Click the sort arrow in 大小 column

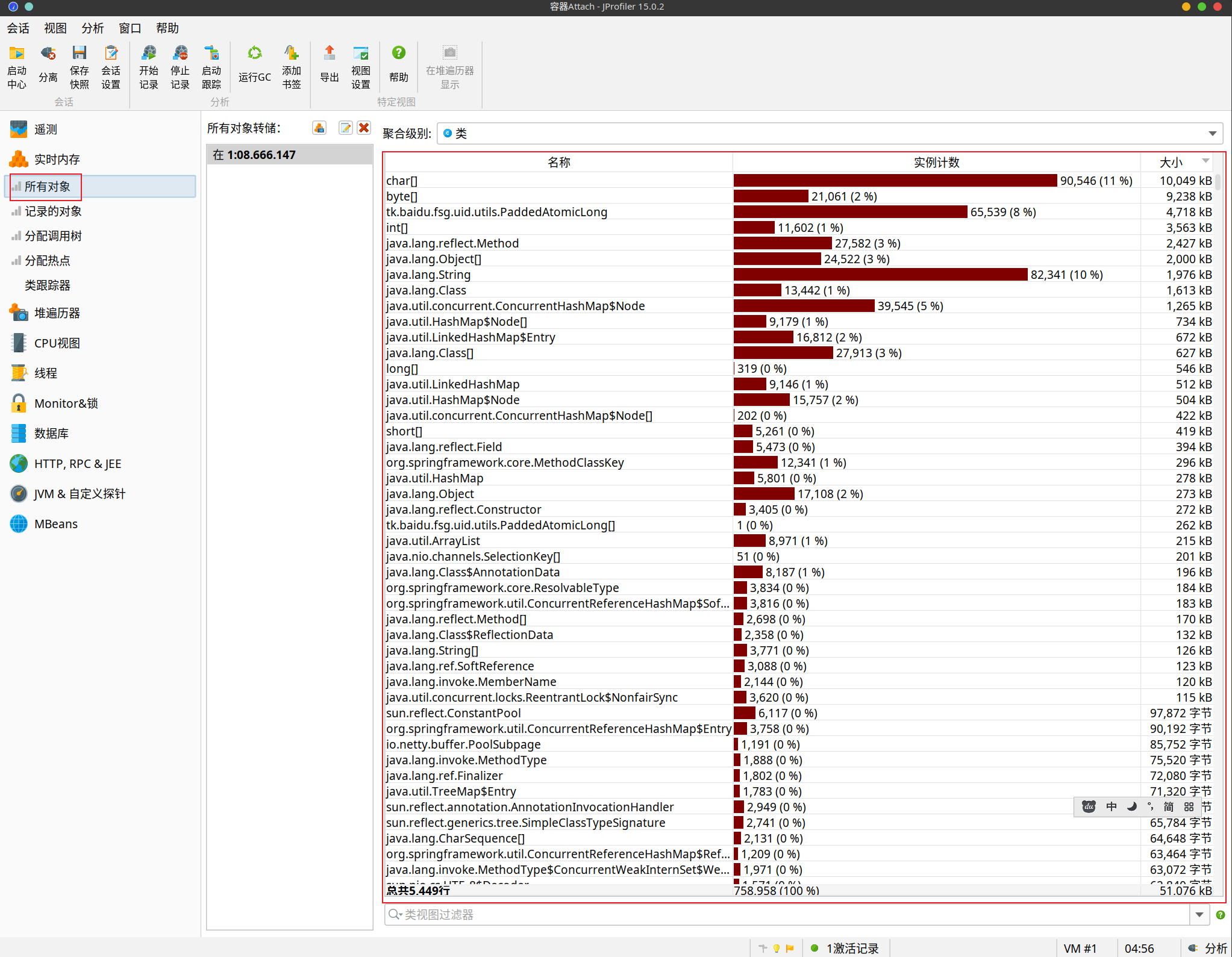(x=1205, y=161)
